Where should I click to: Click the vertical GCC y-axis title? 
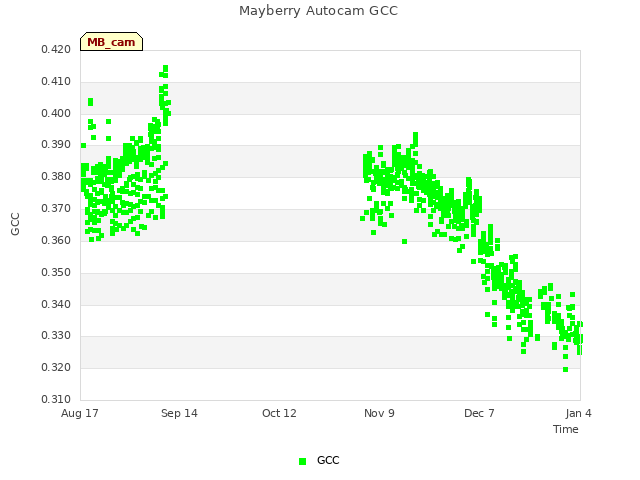tap(15, 224)
